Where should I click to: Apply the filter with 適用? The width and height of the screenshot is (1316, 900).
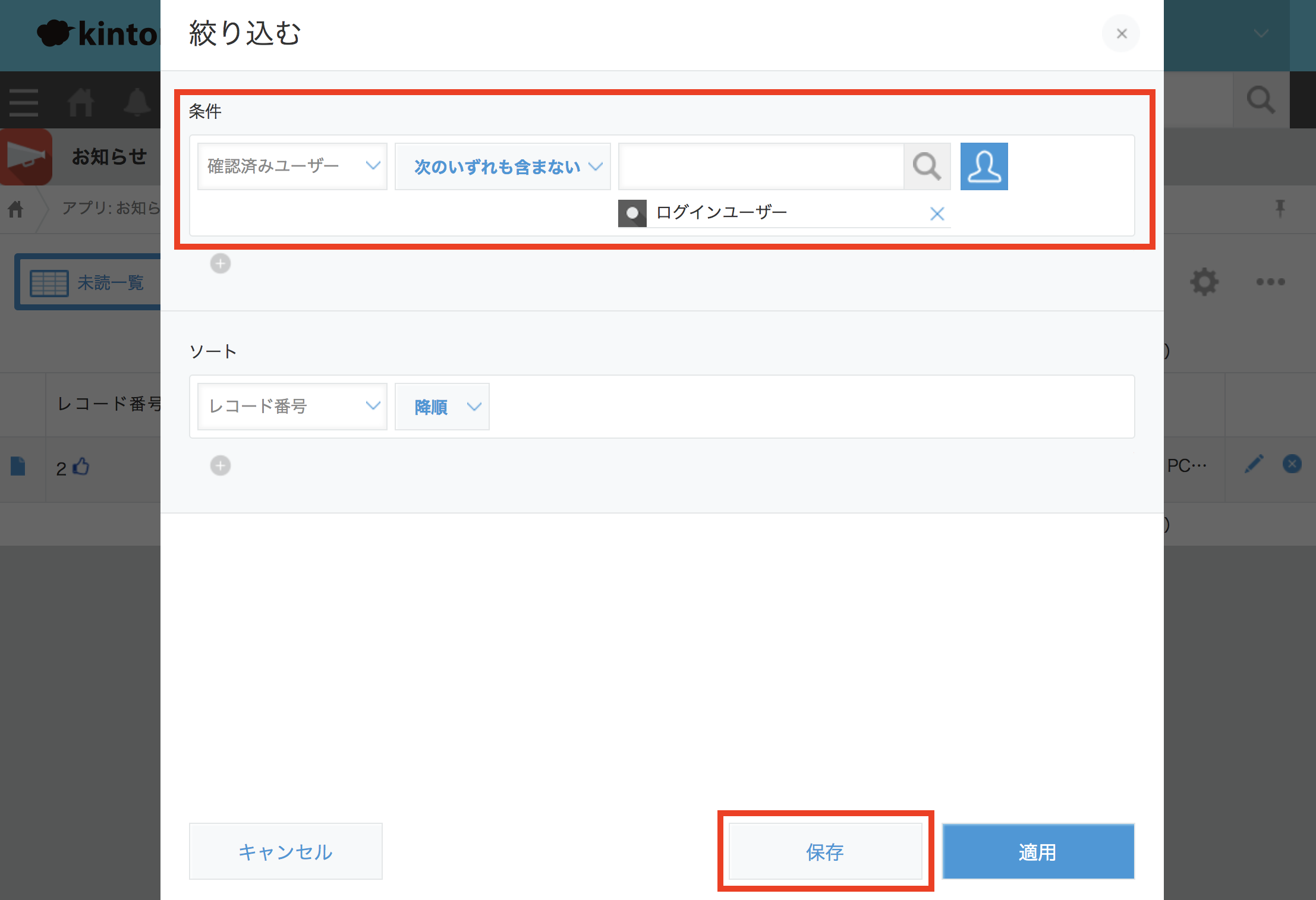pos(1038,851)
